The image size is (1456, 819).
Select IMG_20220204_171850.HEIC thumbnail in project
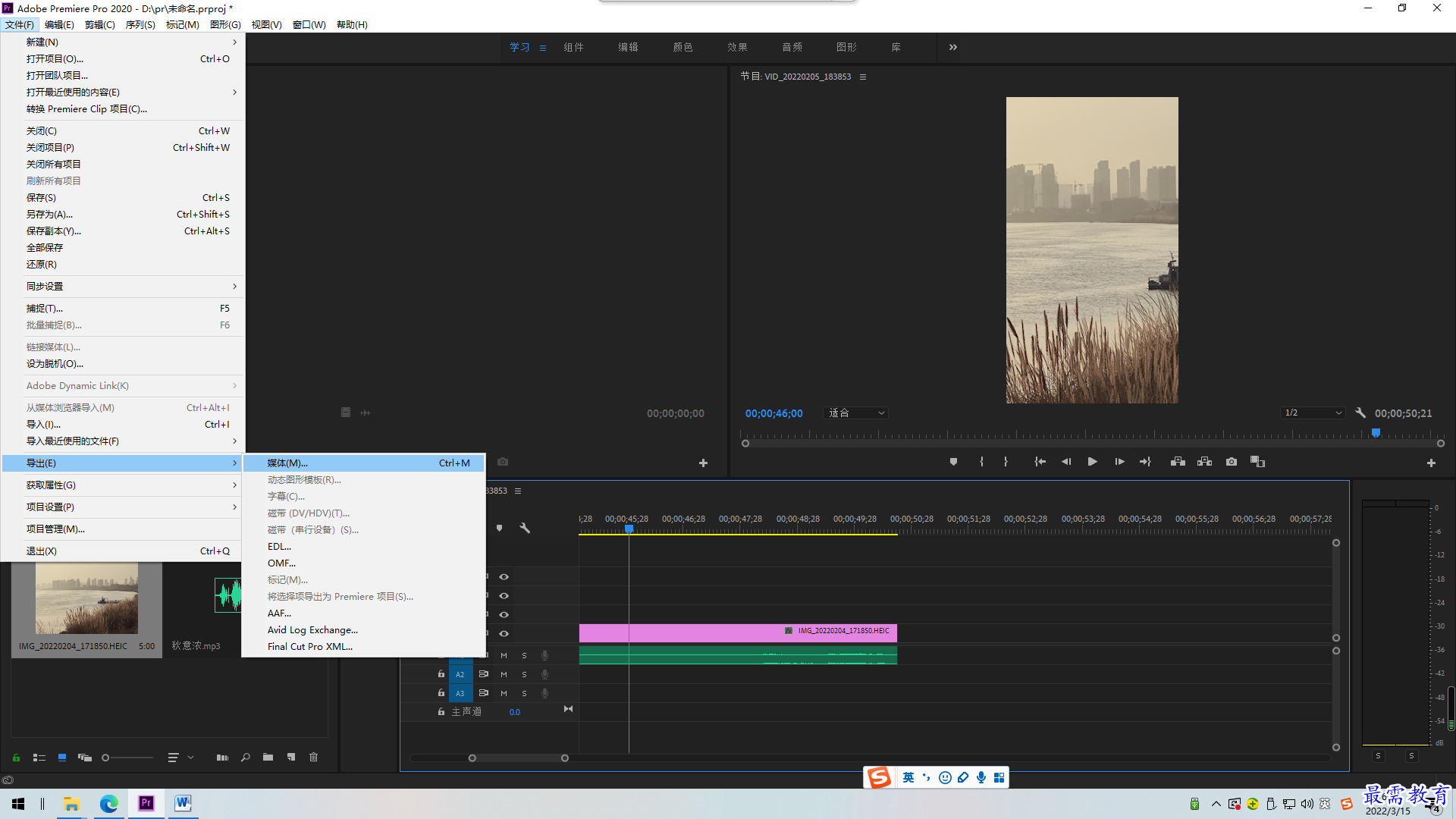[86, 599]
